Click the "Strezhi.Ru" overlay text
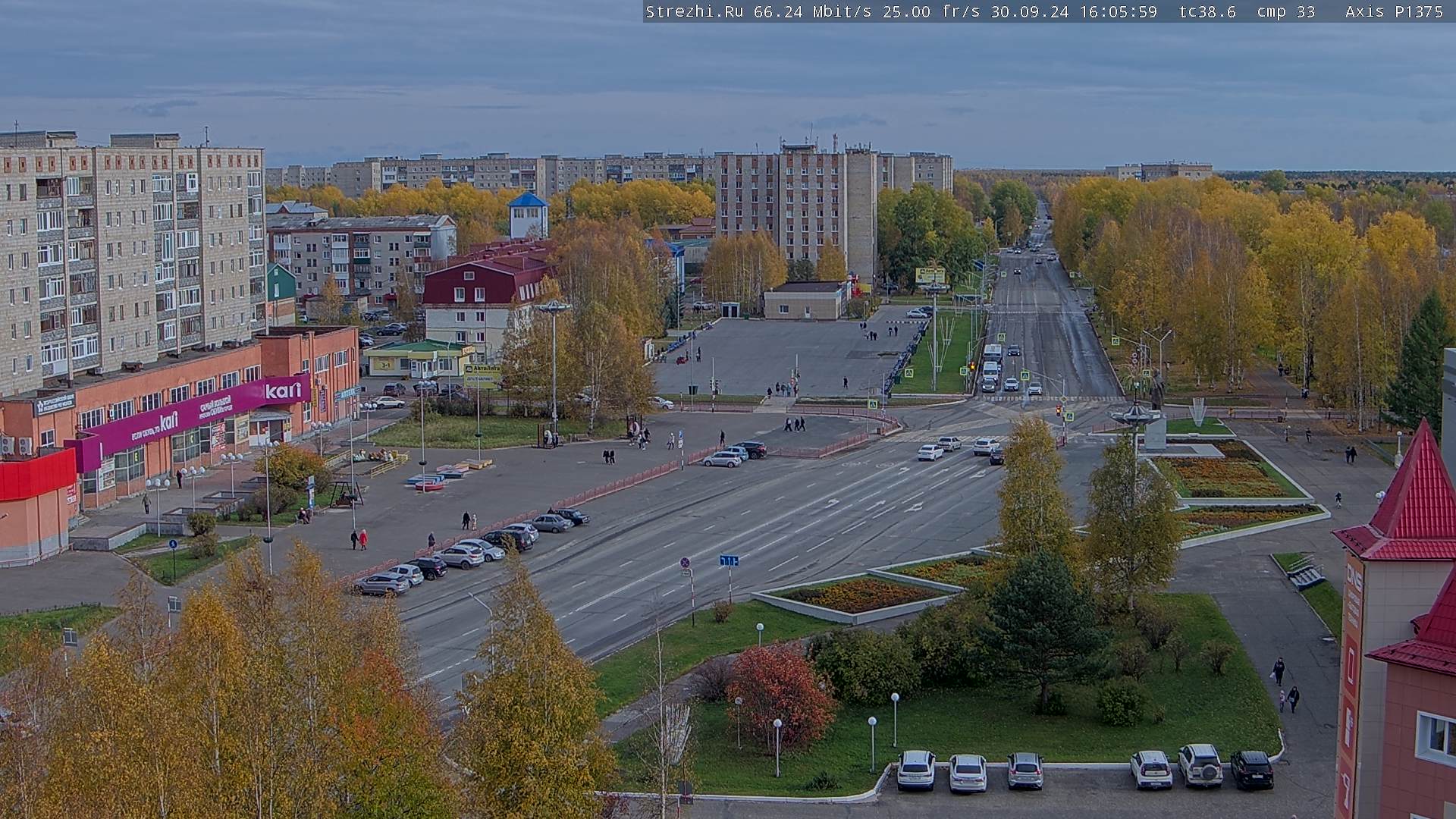The height and width of the screenshot is (819, 1456). point(695,11)
